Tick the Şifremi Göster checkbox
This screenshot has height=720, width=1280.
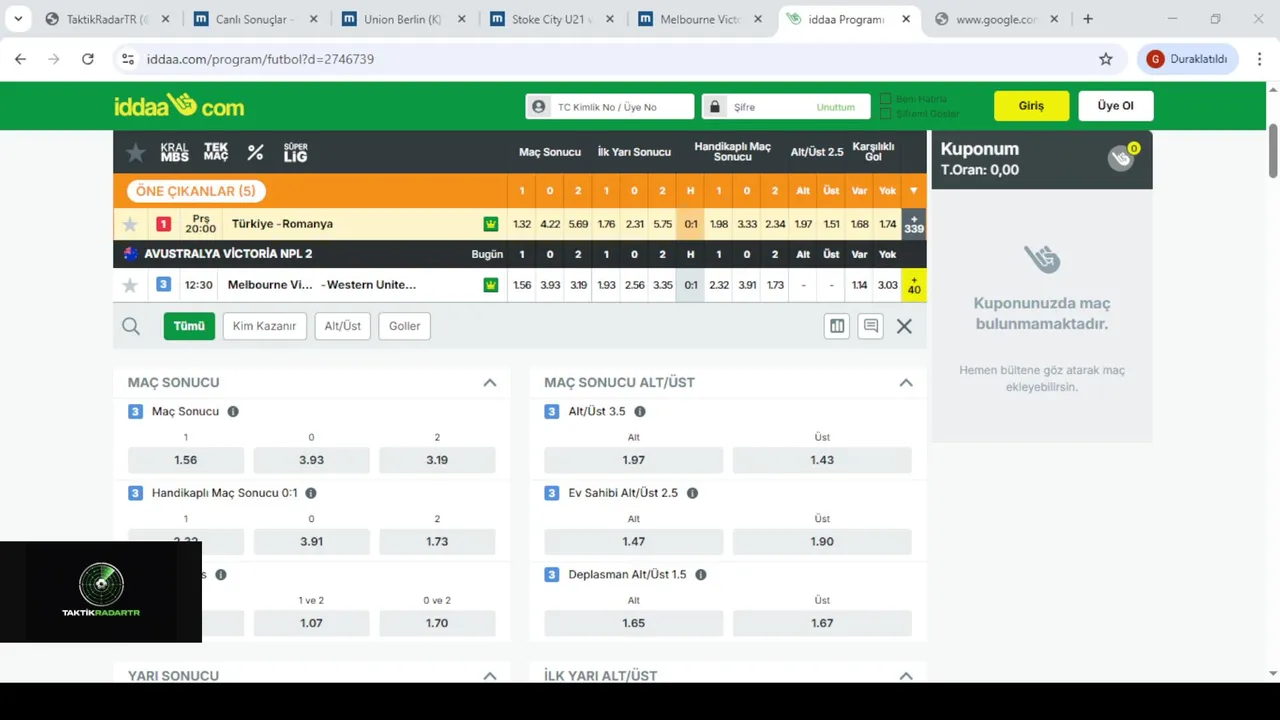click(x=886, y=113)
